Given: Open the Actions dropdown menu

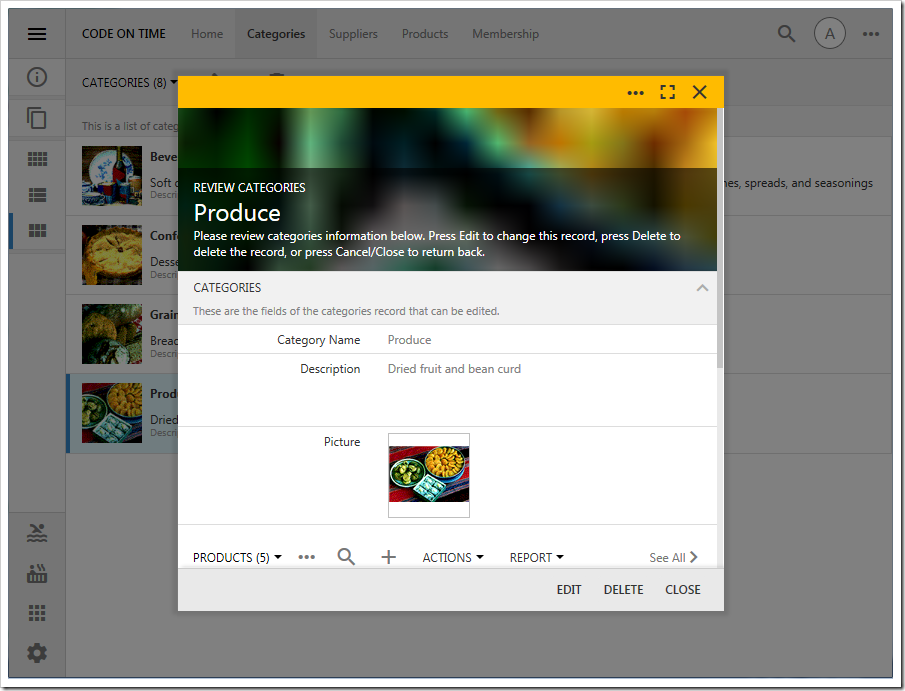Looking at the screenshot, I should tap(453, 558).
